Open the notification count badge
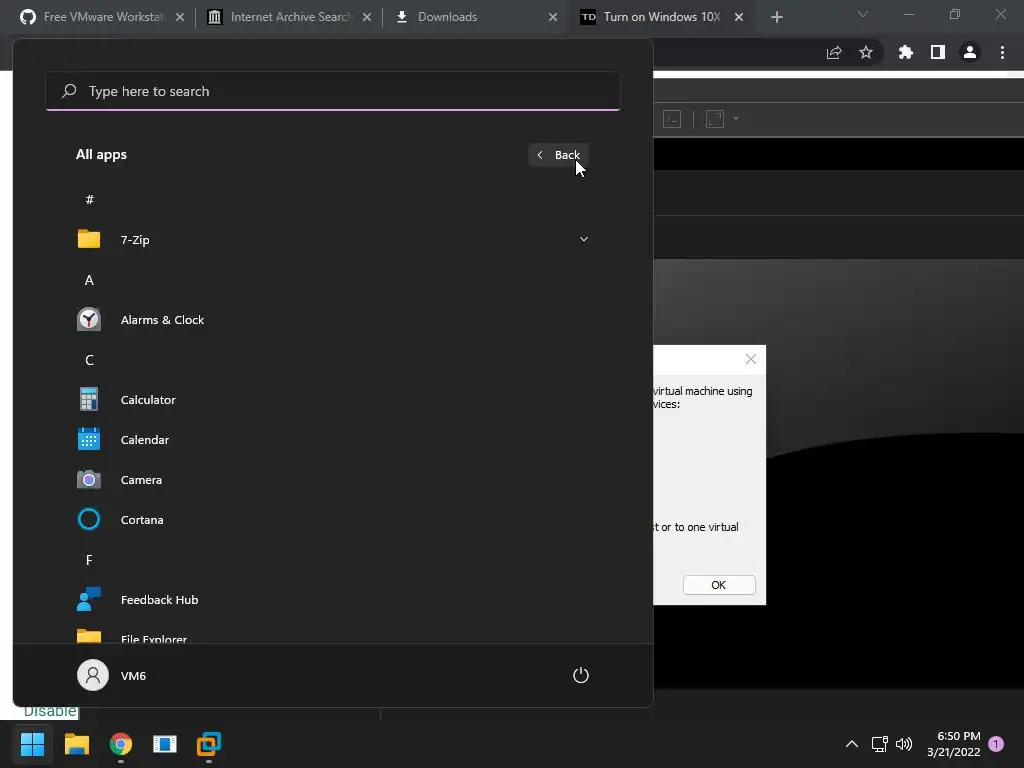 point(996,744)
